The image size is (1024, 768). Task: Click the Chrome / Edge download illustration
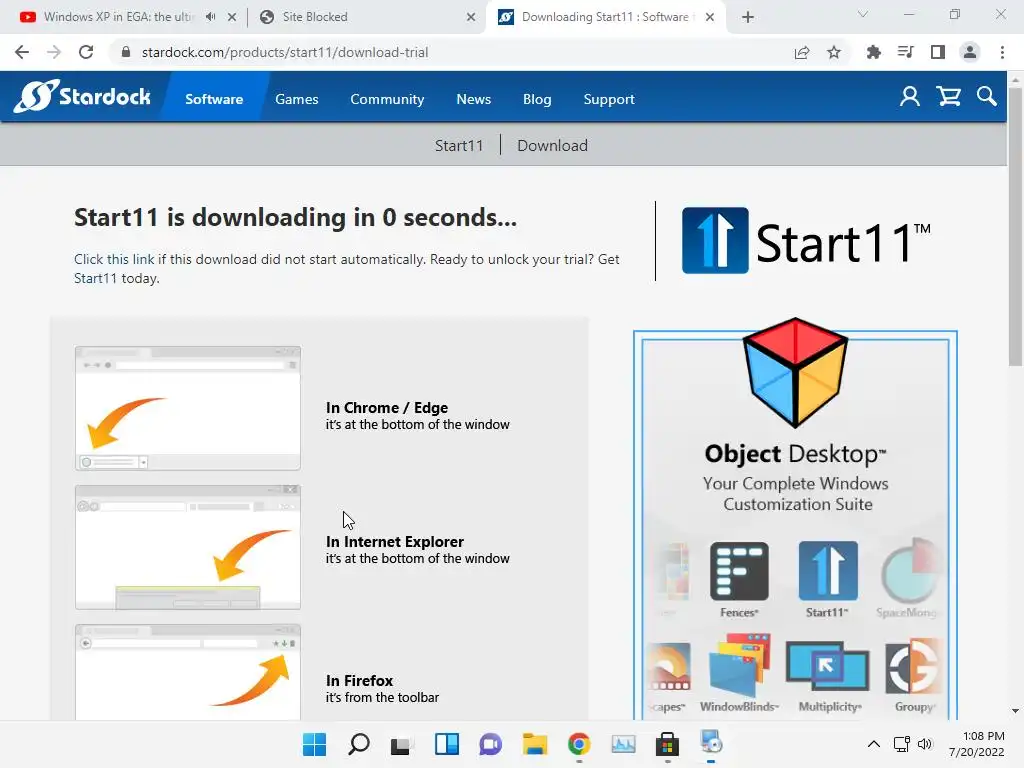click(x=187, y=408)
